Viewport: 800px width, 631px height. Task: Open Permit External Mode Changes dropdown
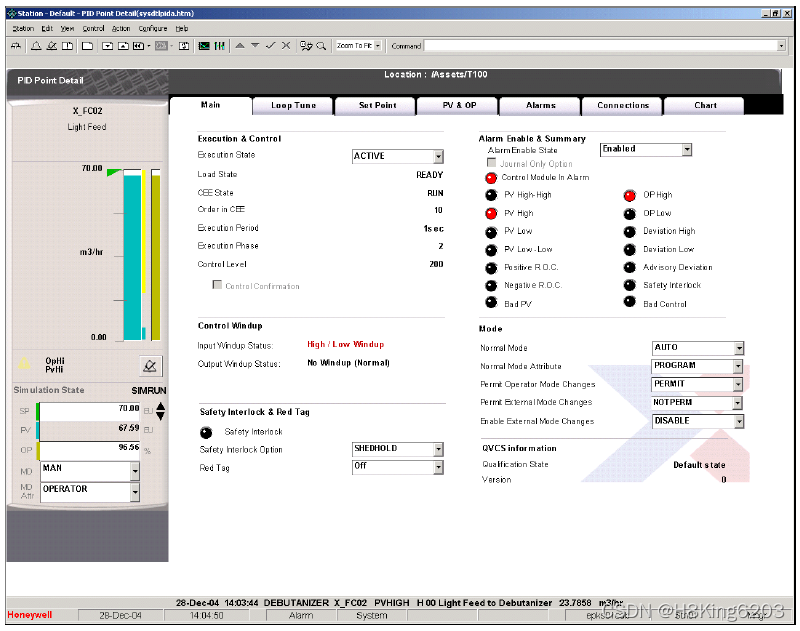pyautogui.click(x=697, y=402)
